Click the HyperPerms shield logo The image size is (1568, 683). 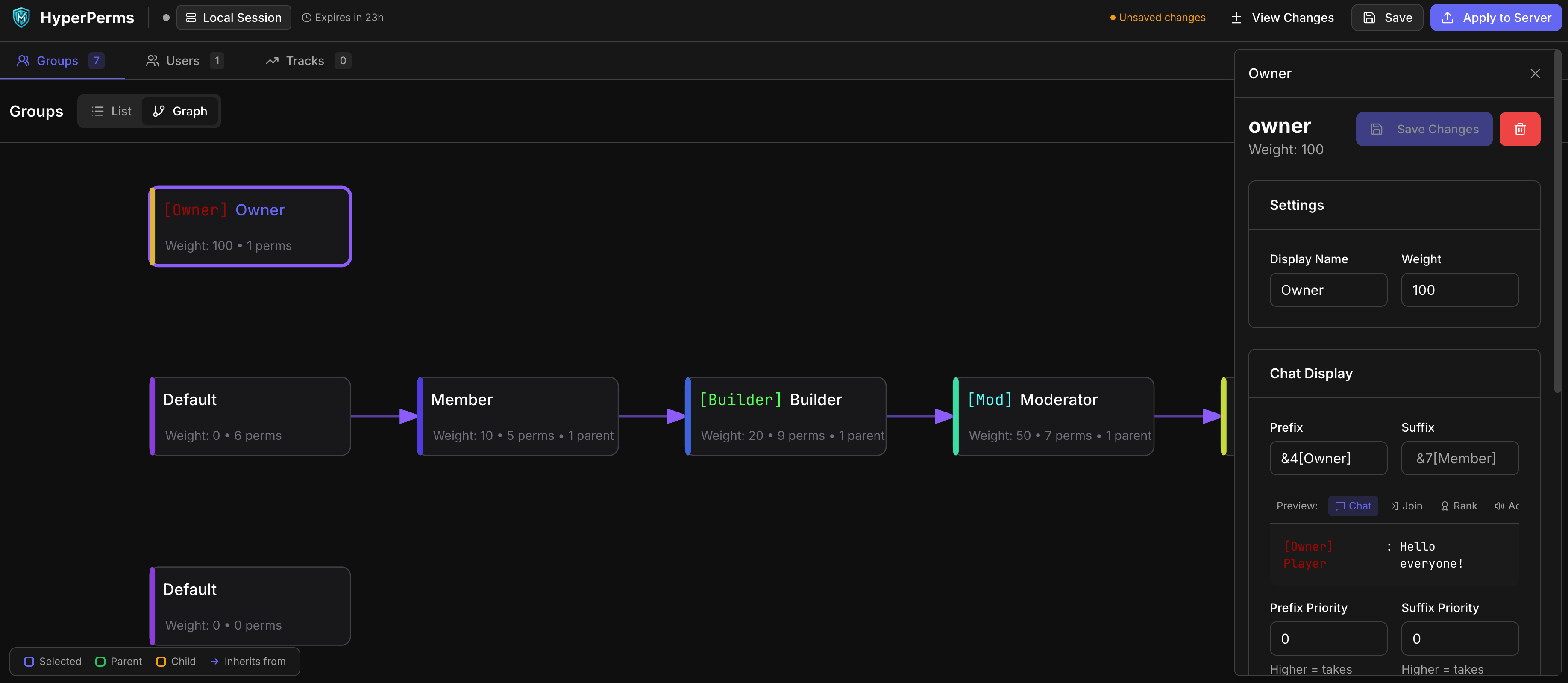click(x=21, y=18)
